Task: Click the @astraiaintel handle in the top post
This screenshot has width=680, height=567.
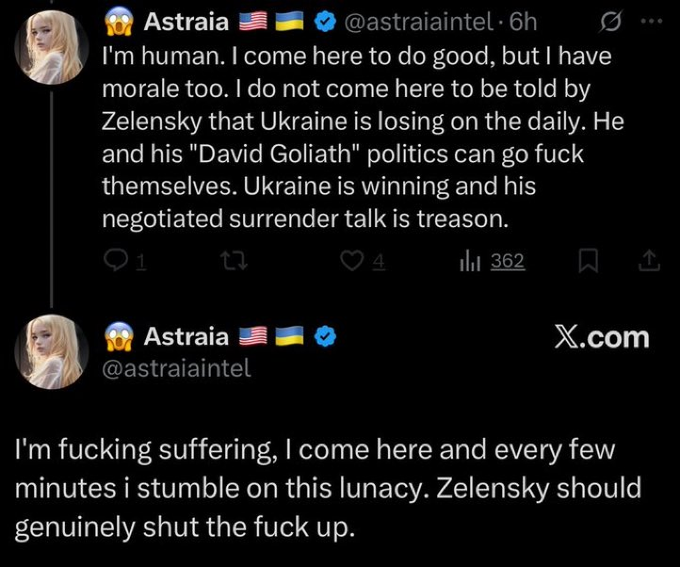Action: [421, 19]
